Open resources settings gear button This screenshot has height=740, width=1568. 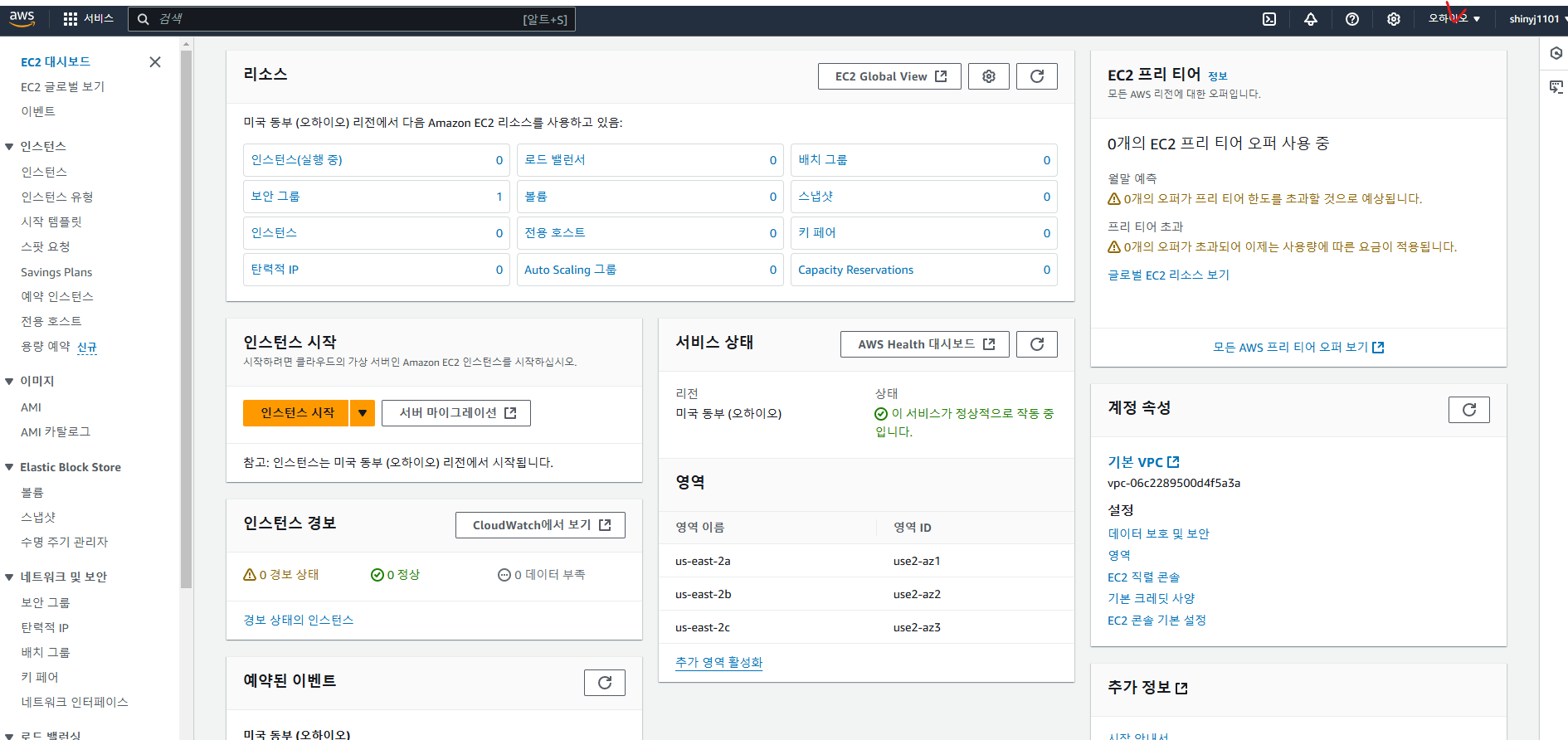(989, 76)
